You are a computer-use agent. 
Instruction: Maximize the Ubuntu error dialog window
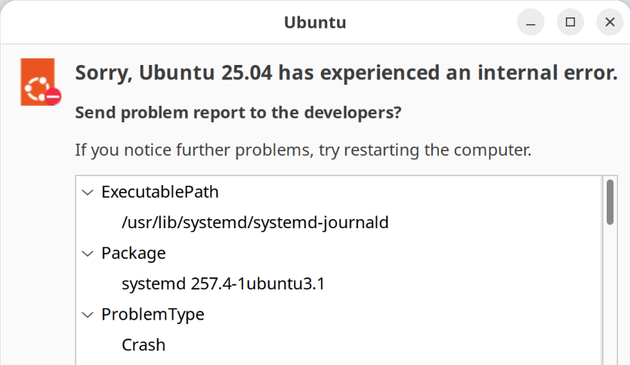point(570,22)
